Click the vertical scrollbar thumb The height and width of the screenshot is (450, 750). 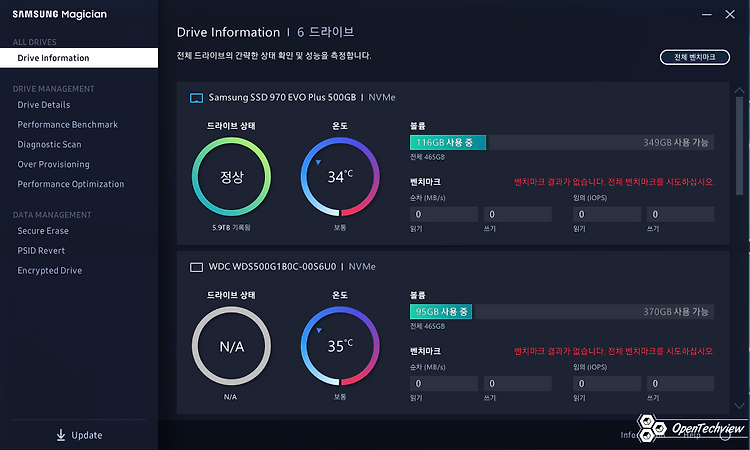coord(739,145)
